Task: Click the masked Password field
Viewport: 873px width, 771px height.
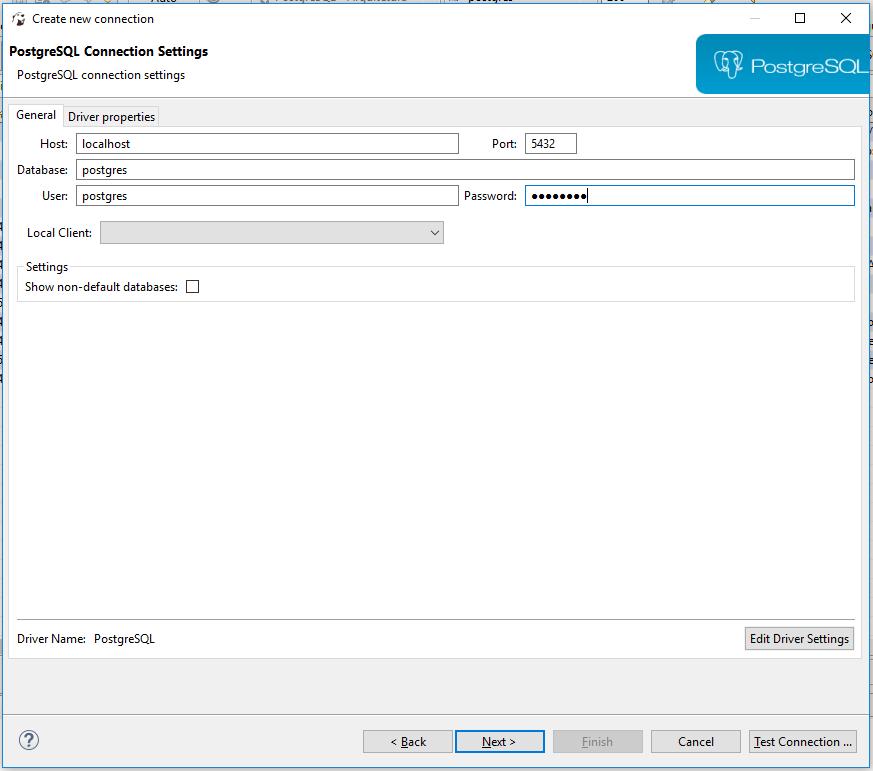Action: 690,195
